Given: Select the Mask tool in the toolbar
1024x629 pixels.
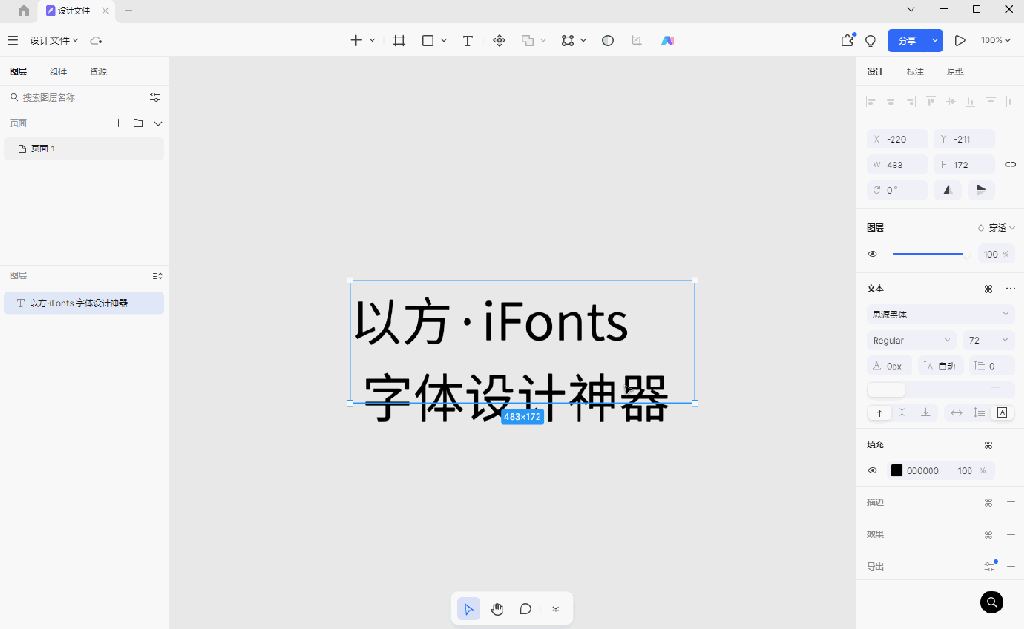Looking at the screenshot, I should click(607, 40).
